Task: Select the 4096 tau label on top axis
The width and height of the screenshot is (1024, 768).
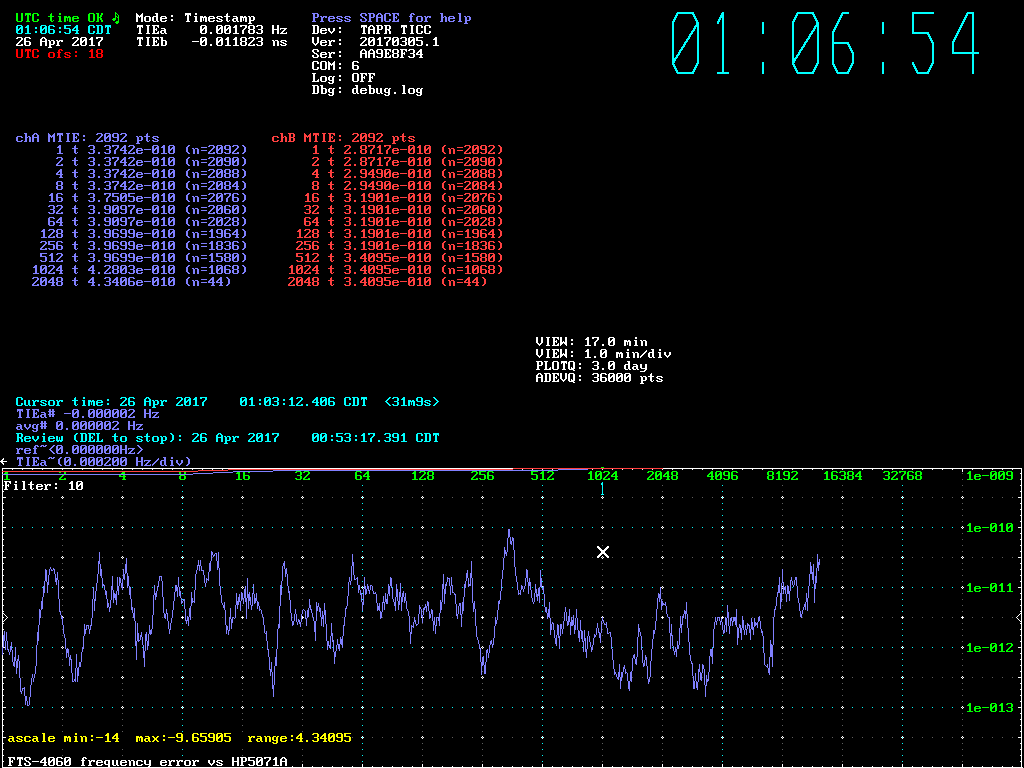Action: click(722, 476)
